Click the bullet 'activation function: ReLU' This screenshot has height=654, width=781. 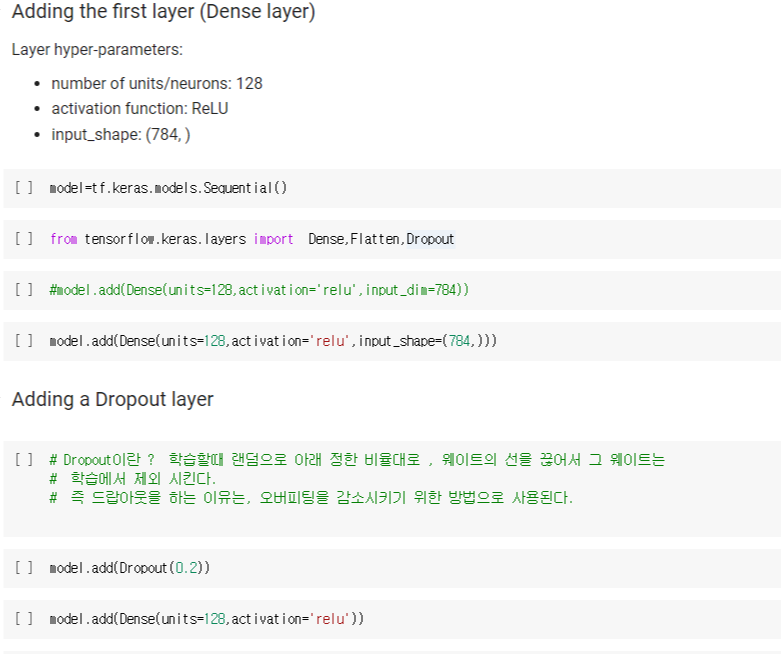[139, 109]
